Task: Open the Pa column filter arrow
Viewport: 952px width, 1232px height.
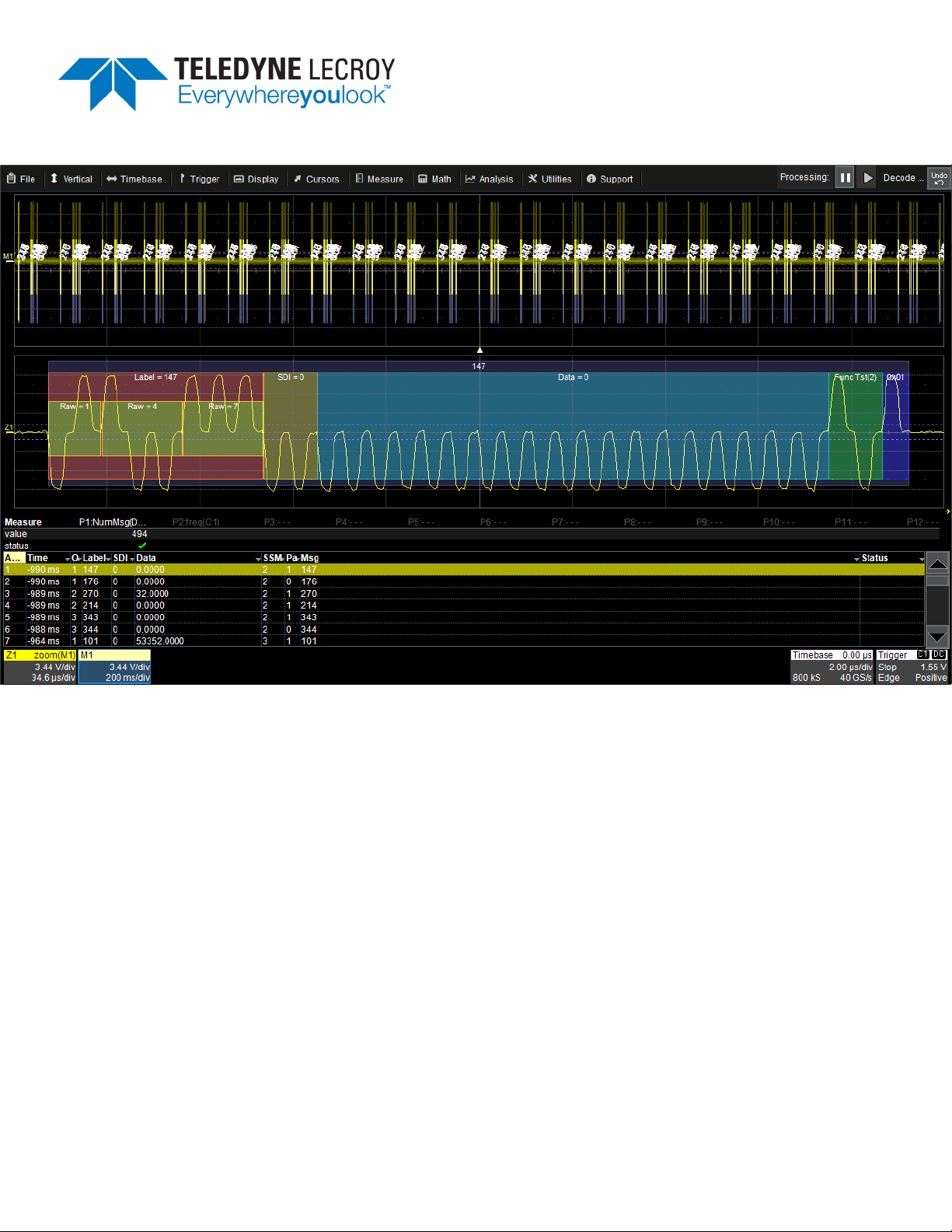Action: tap(298, 559)
